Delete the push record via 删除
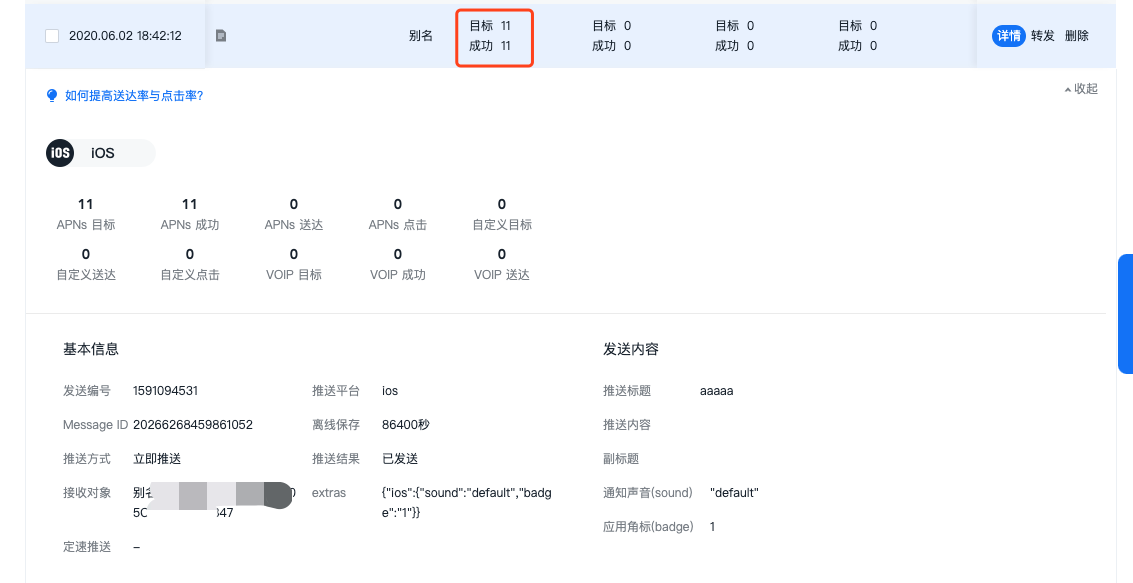The width and height of the screenshot is (1133, 583). point(1077,36)
